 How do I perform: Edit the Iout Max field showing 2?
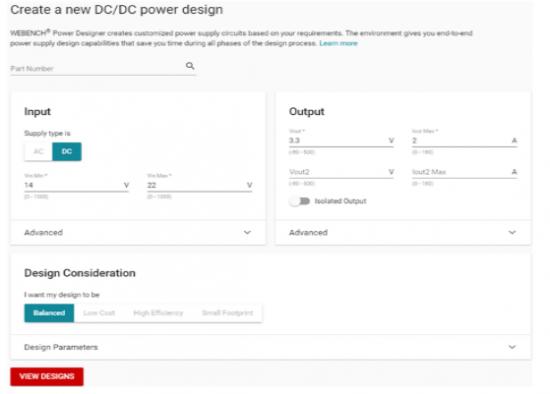pyautogui.click(x=464, y=140)
